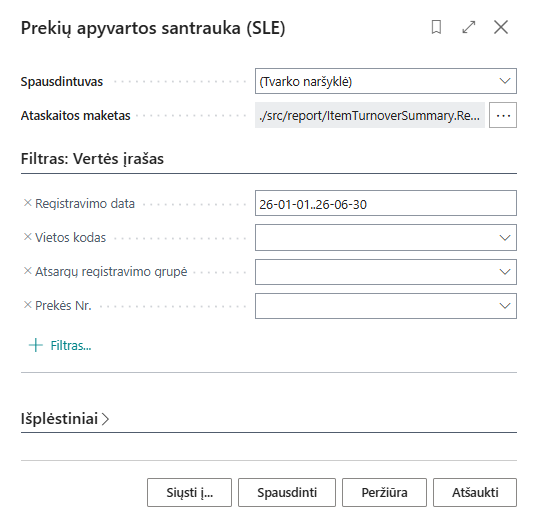Remove the Vietos kodas filter with its X
The image size is (538, 528).
click(x=27, y=237)
